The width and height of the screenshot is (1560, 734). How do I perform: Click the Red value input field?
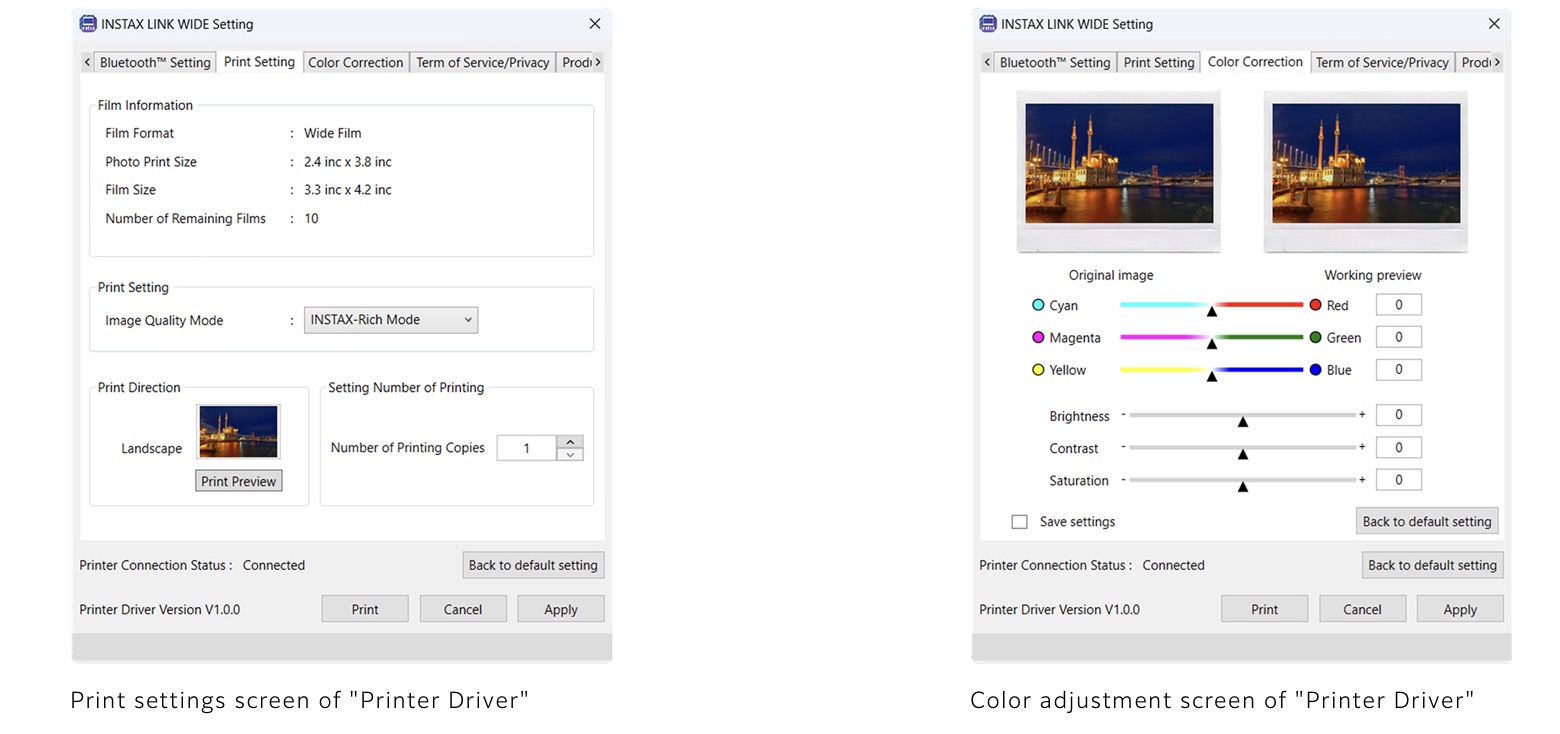1398,304
